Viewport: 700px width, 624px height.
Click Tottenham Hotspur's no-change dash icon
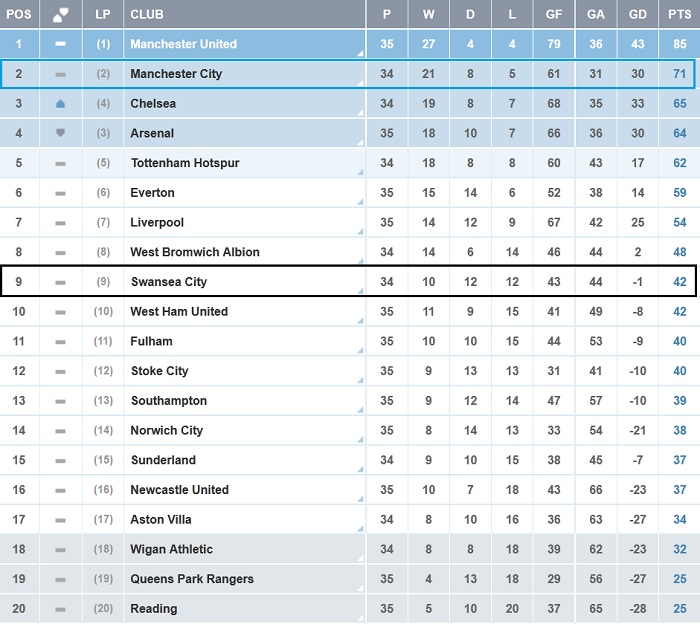[60, 163]
